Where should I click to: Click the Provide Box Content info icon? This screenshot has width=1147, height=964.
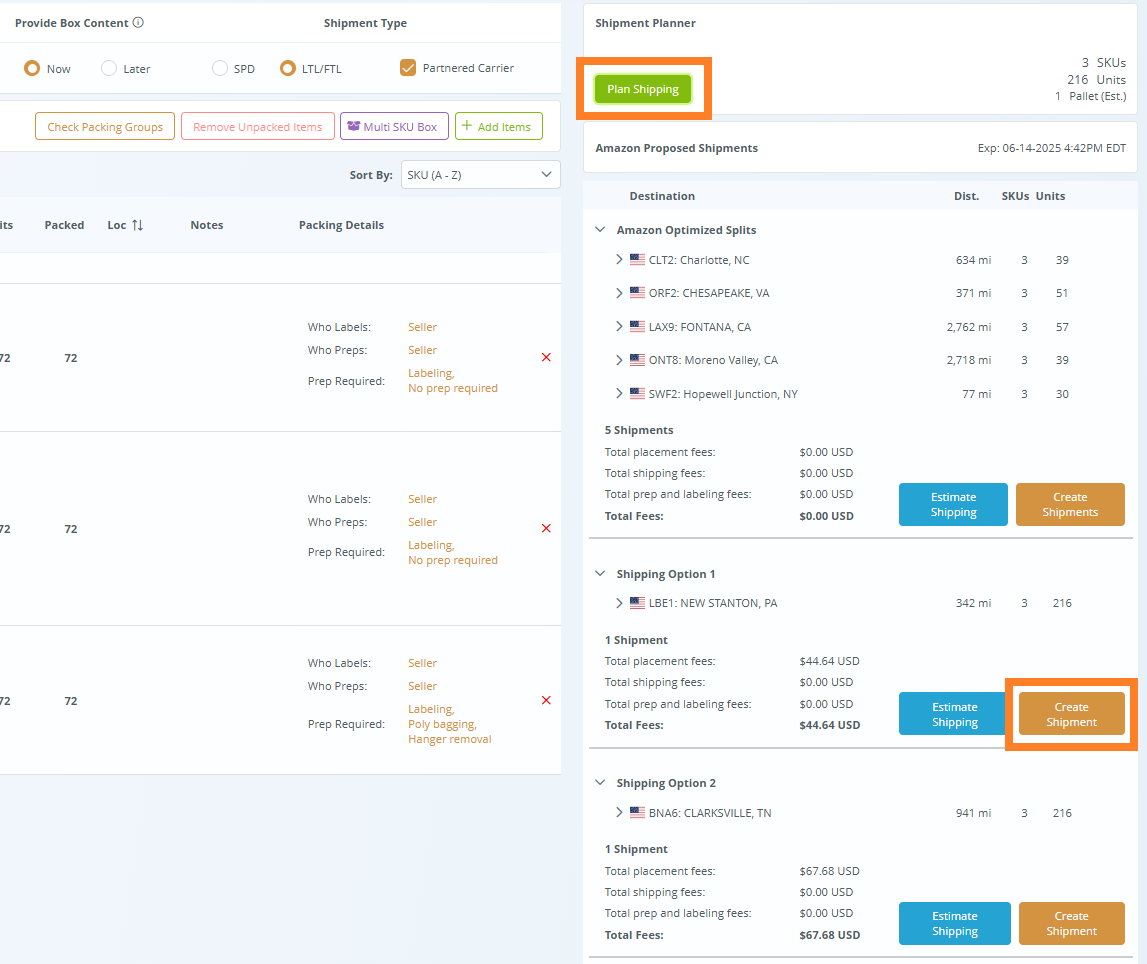[136, 22]
